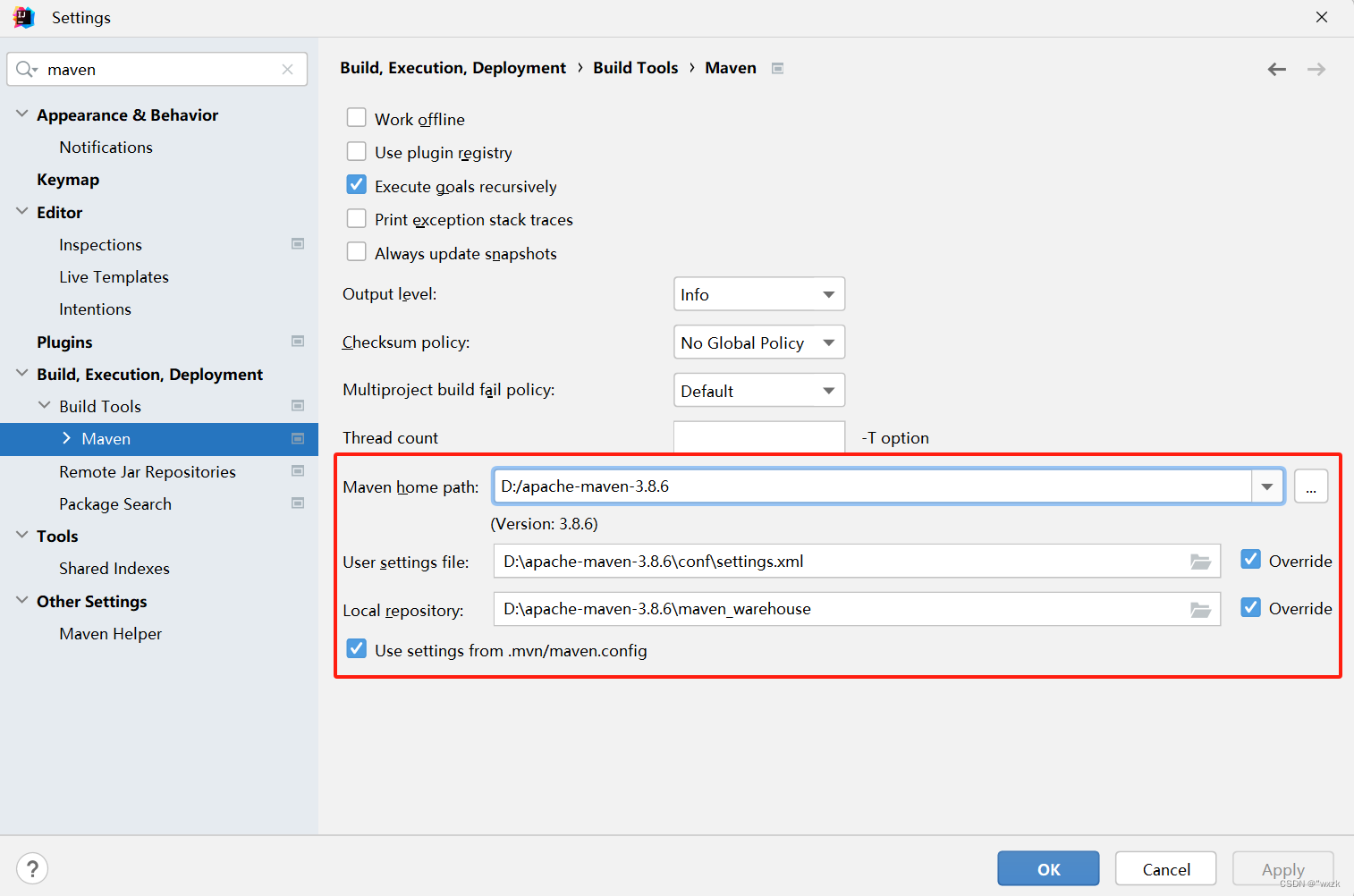Click the Maven home path text field
The width and height of the screenshot is (1354, 896).
click(x=872, y=486)
